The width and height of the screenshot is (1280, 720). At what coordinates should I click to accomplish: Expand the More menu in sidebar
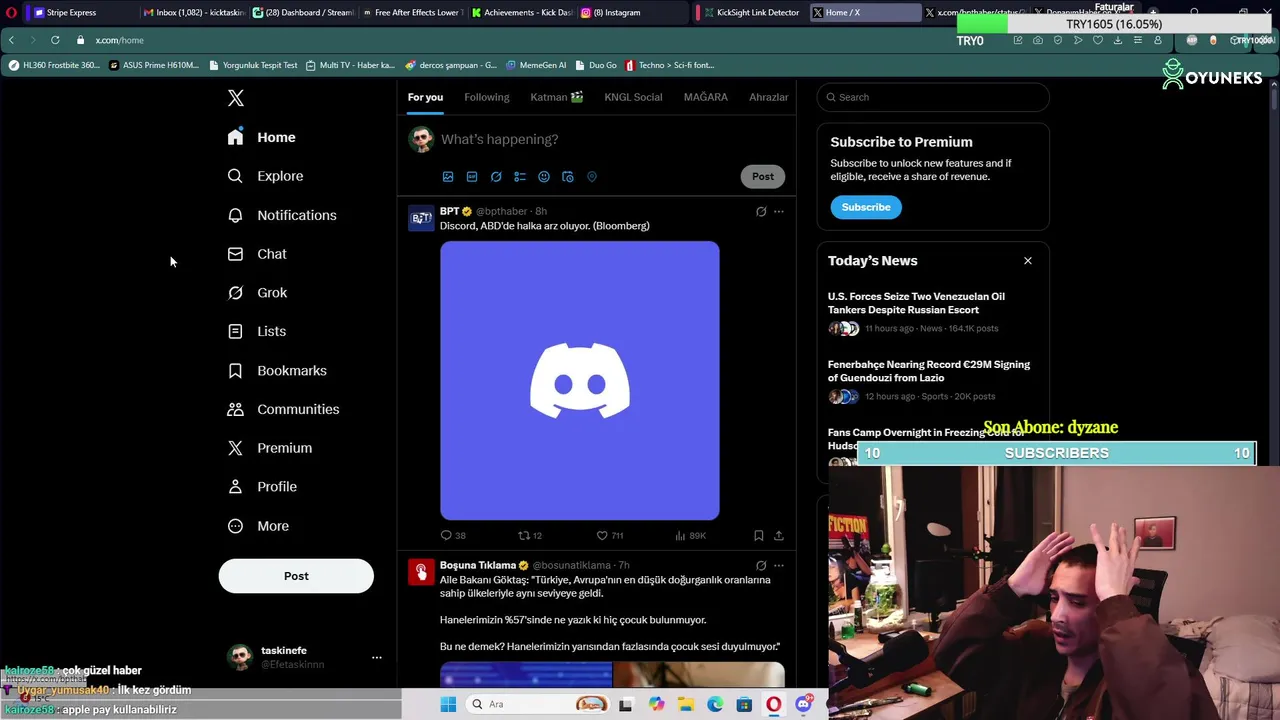(x=259, y=526)
